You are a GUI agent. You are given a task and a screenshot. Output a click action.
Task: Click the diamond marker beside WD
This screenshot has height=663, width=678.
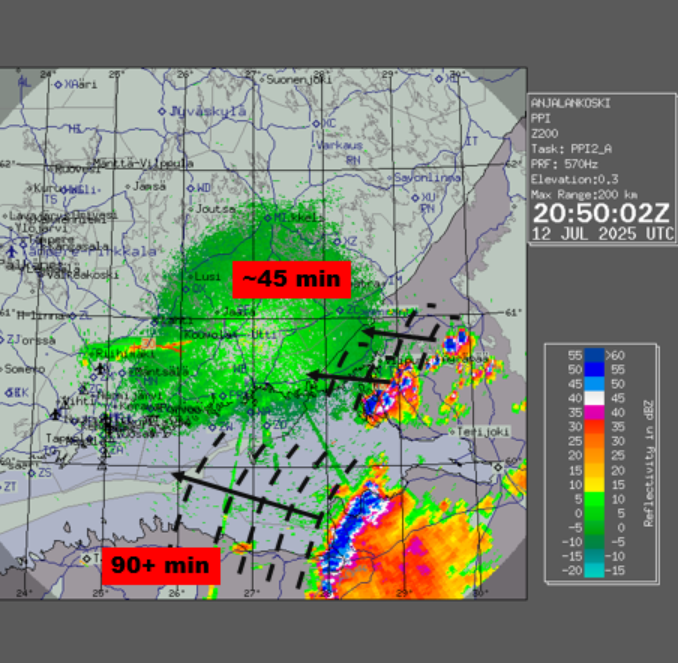[x=190, y=188]
